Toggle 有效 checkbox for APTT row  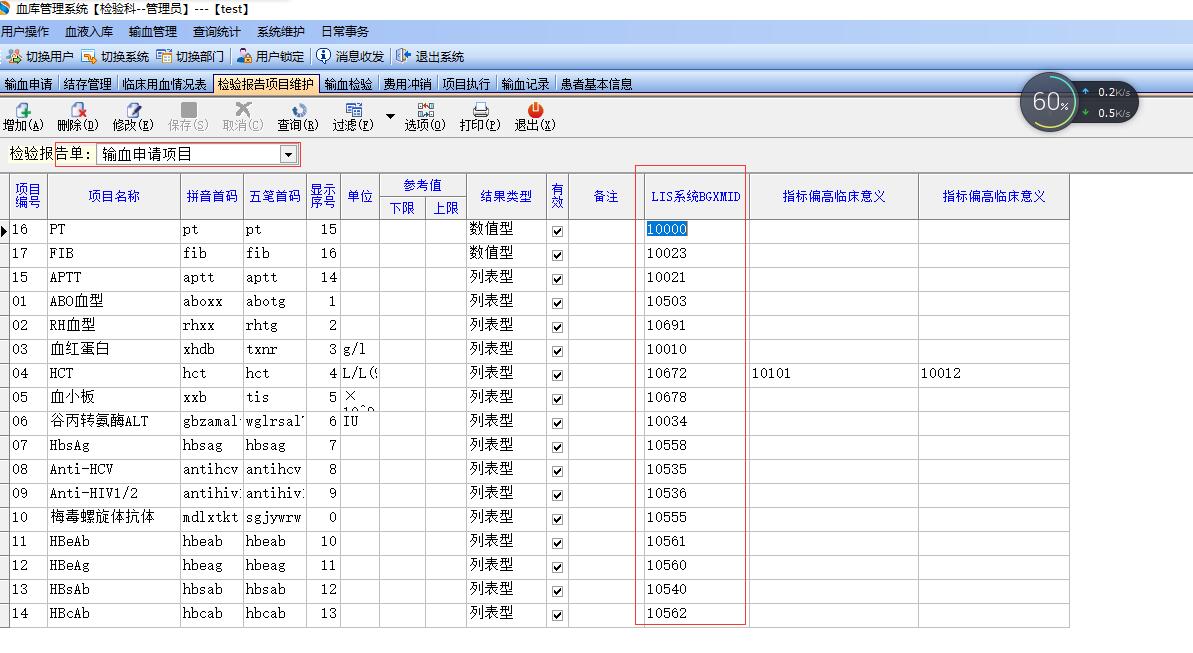pyautogui.click(x=558, y=279)
